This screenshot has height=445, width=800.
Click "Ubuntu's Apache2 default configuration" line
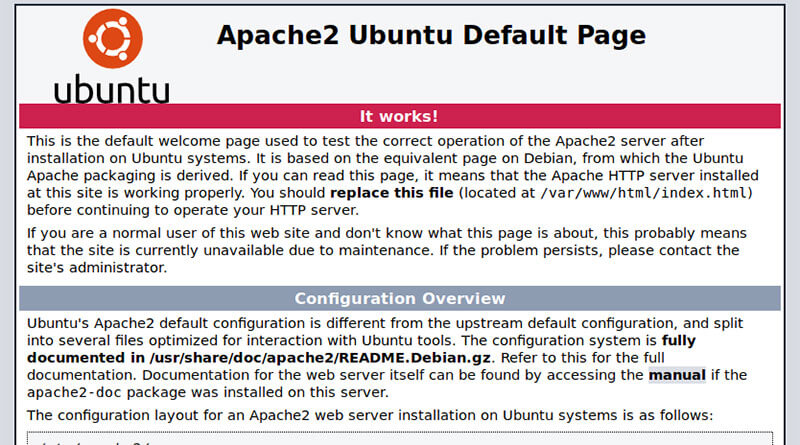click(385, 323)
